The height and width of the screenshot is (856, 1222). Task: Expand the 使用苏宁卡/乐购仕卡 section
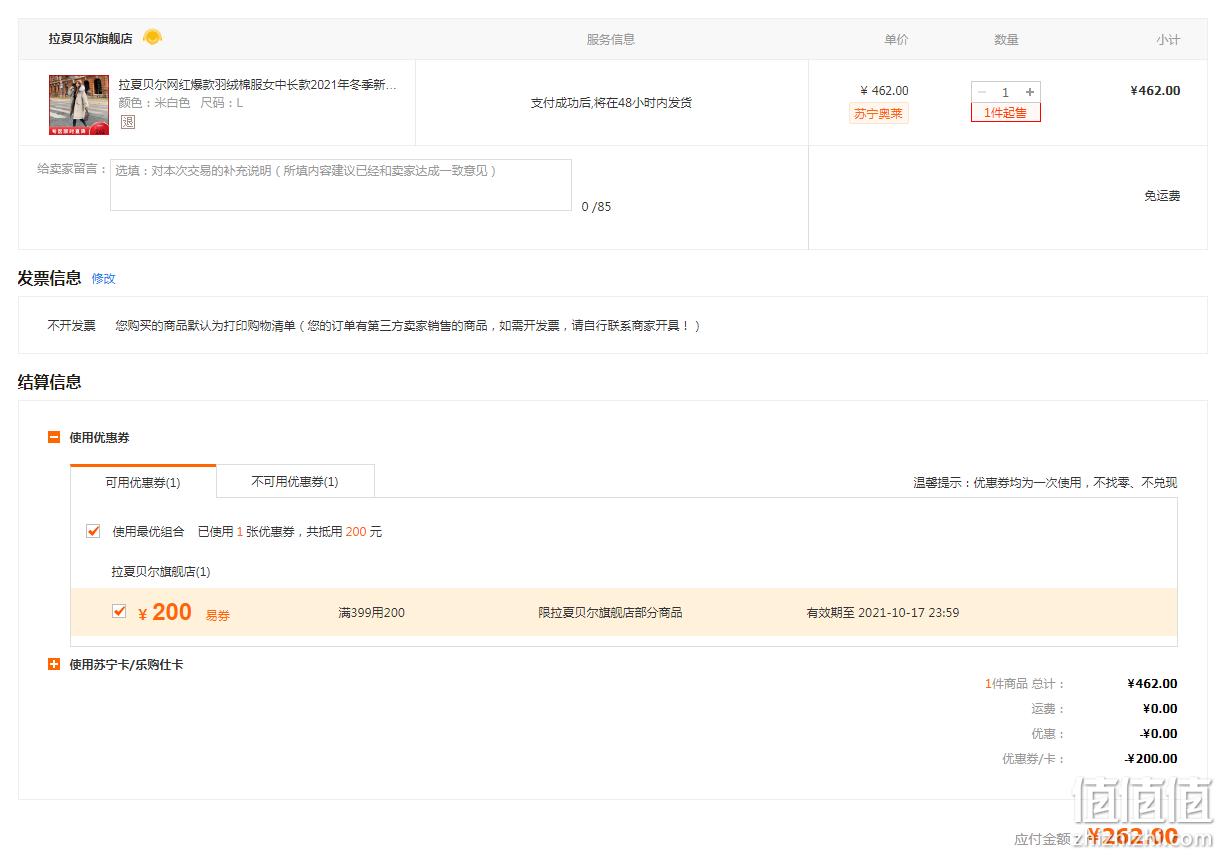pos(54,664)
